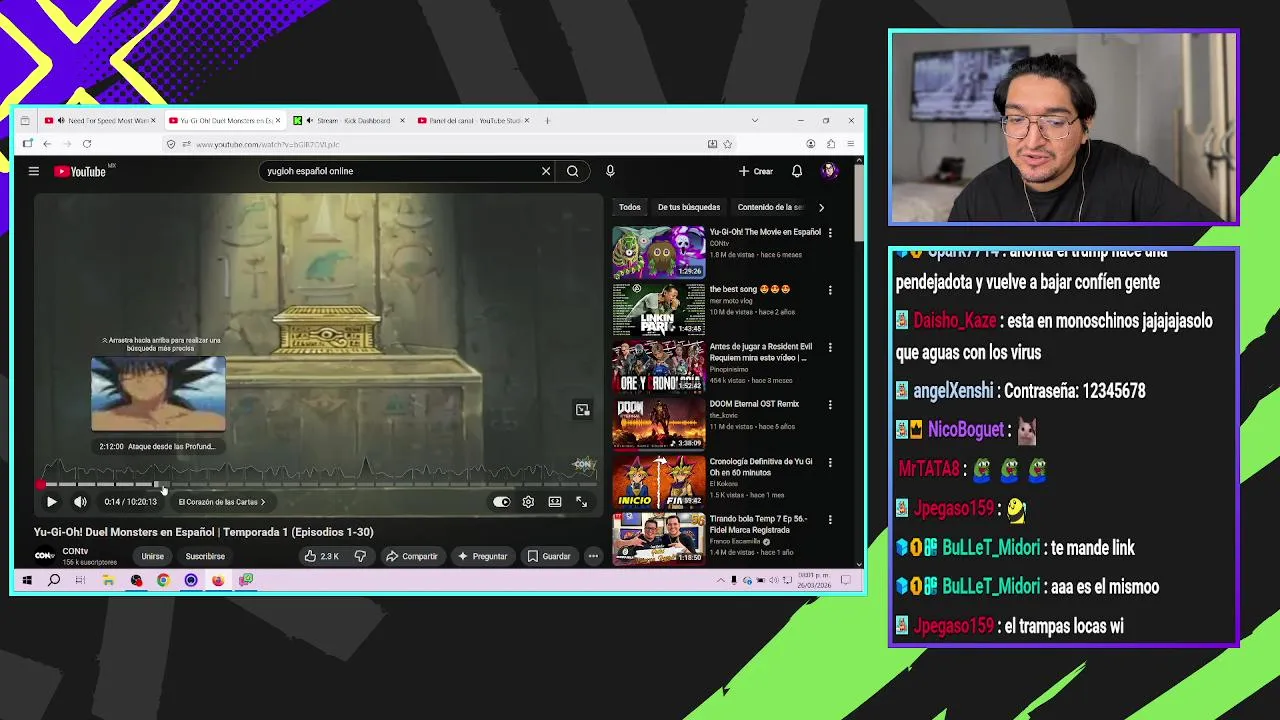Image resolution: width=1280 pixels, height=720 pixels.
Task: Reload the page in browser
Action: (x=87, y=144)
